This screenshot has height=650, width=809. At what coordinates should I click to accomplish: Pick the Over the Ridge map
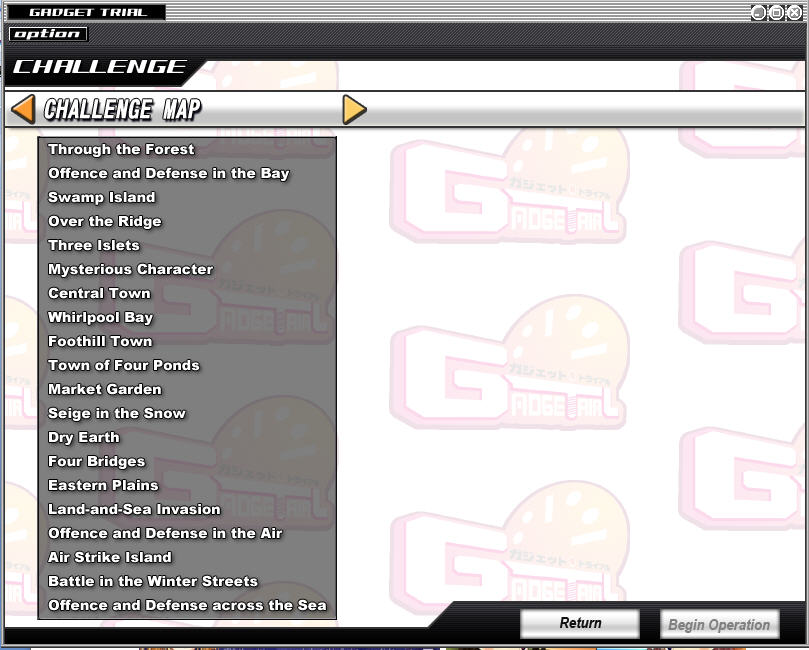coord(105,221)
